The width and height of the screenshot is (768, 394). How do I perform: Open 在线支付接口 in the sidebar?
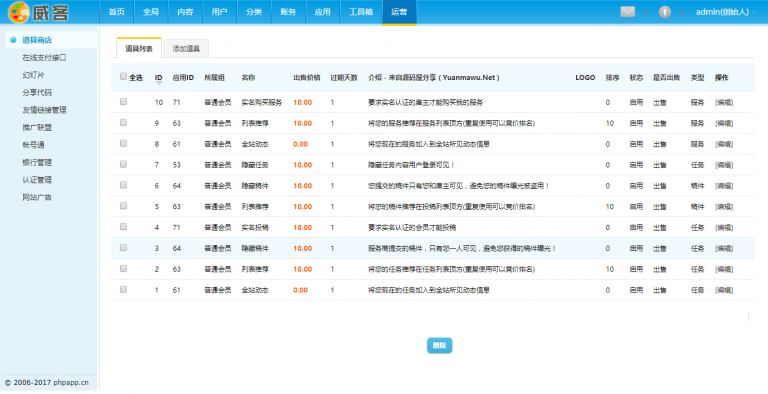(44, 57)
